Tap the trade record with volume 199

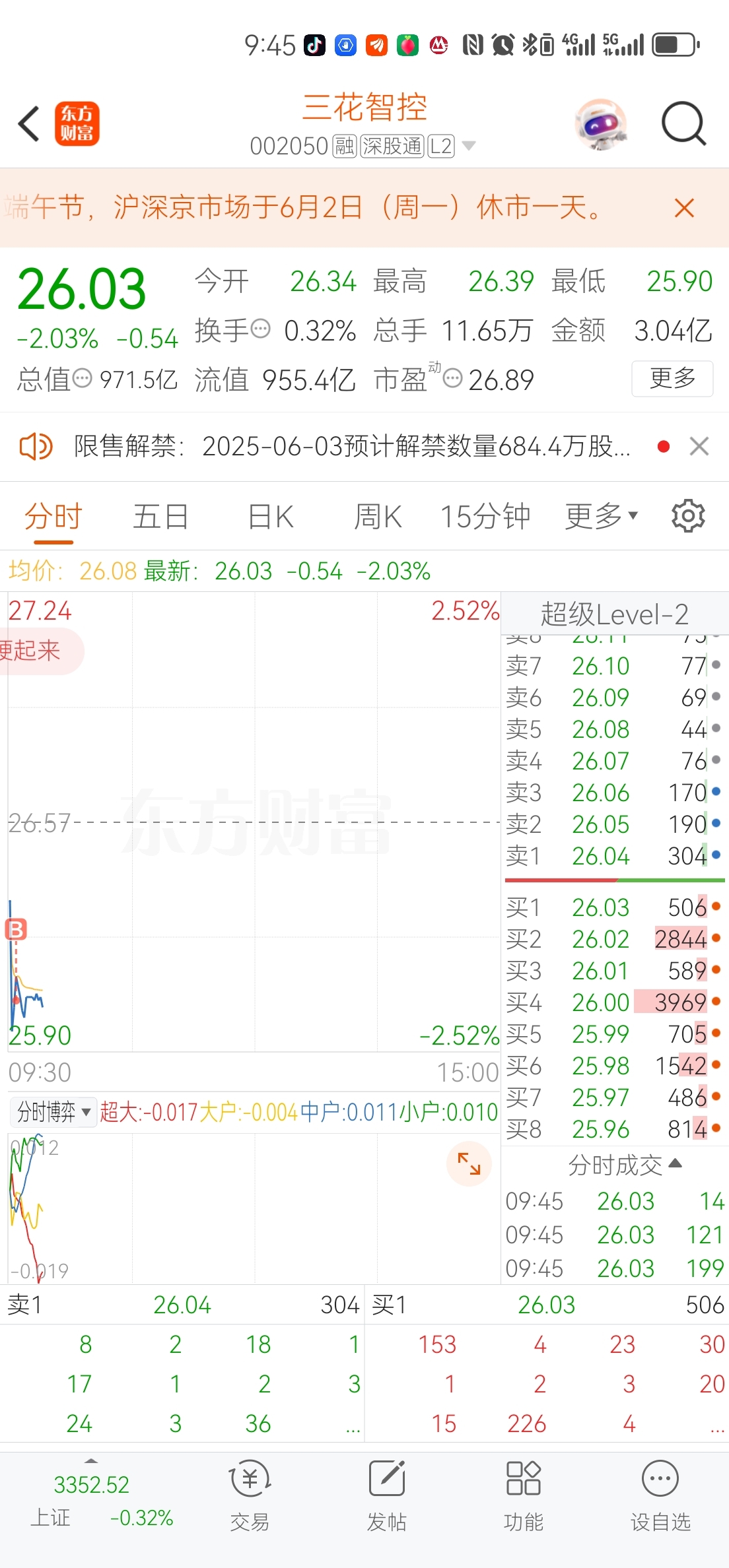pyautogui.click(x=615, y=1268)
